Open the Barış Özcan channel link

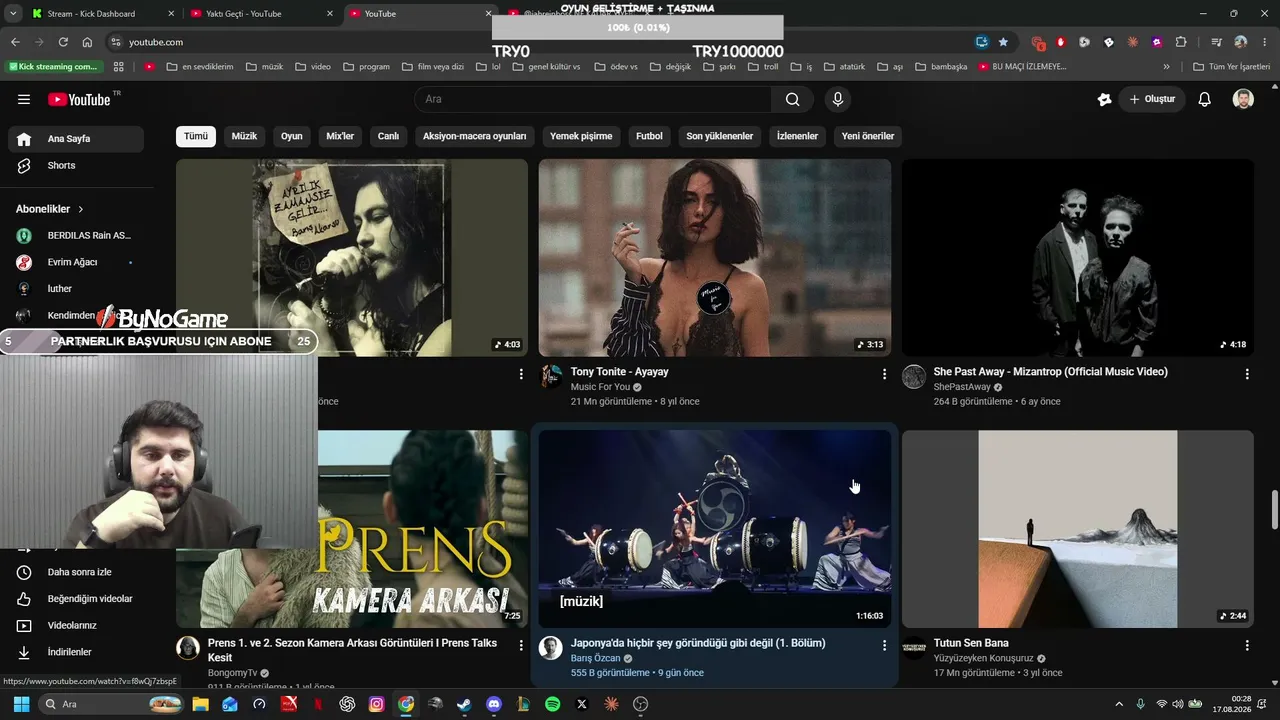(x=595, y=659)
